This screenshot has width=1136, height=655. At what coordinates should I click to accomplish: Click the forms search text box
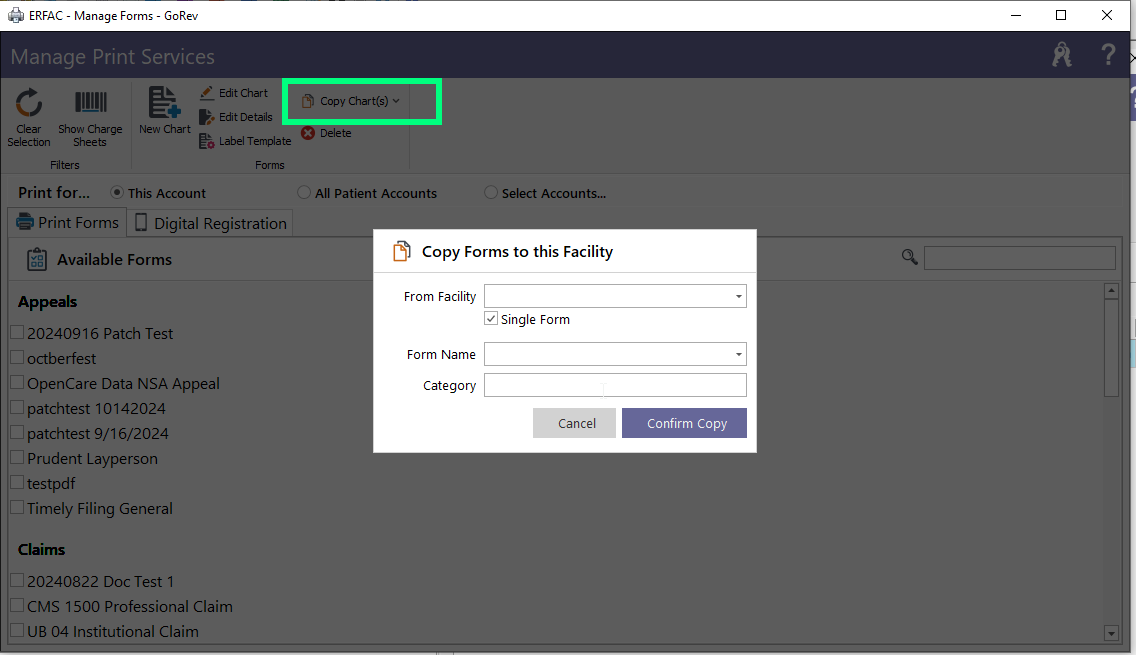click(1019, 257)
